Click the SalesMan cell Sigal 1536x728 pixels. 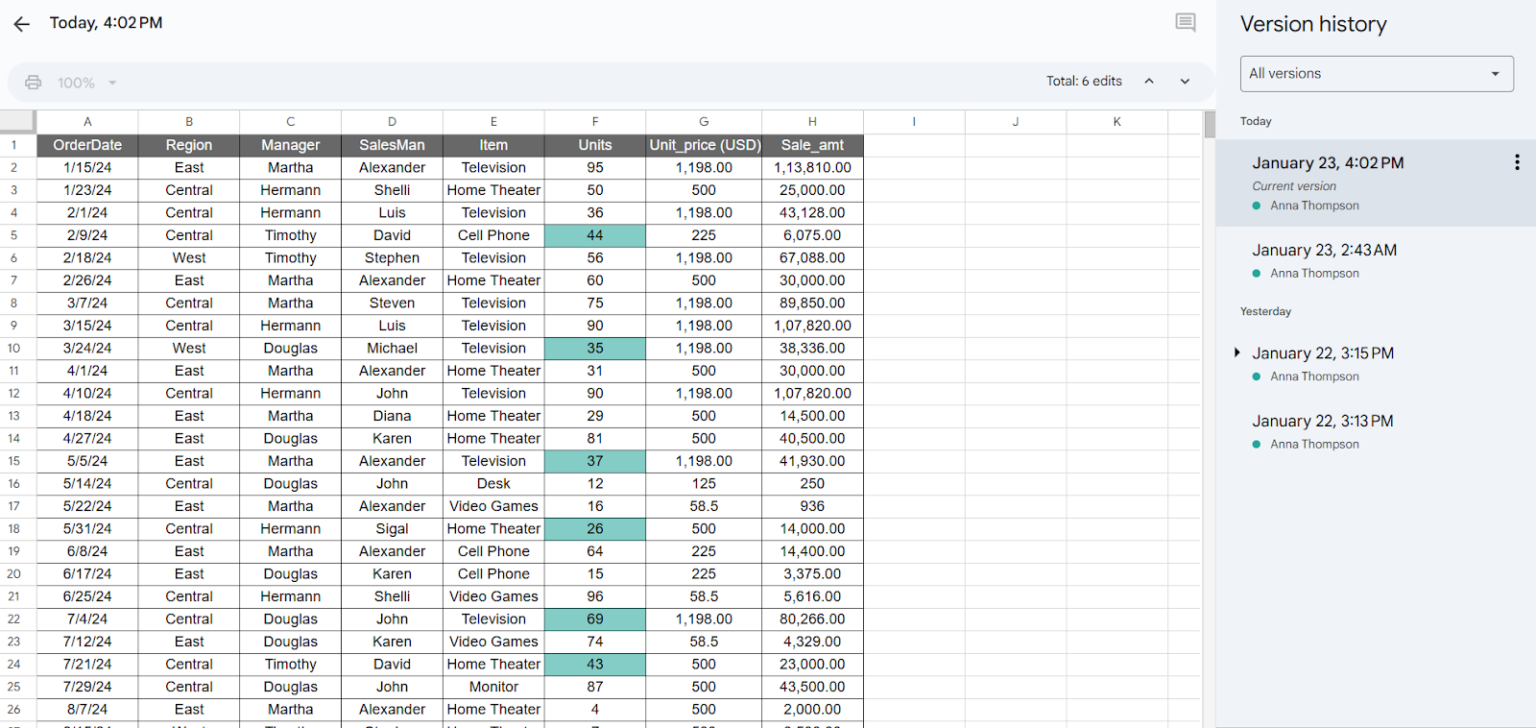(392, 529)
